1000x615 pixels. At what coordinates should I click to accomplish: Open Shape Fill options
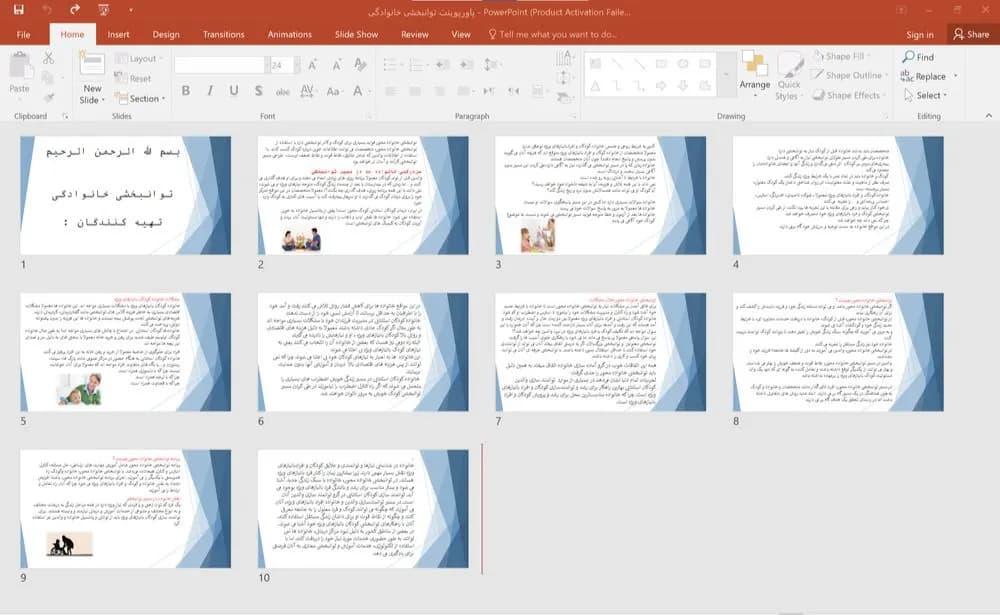point(842,56)
